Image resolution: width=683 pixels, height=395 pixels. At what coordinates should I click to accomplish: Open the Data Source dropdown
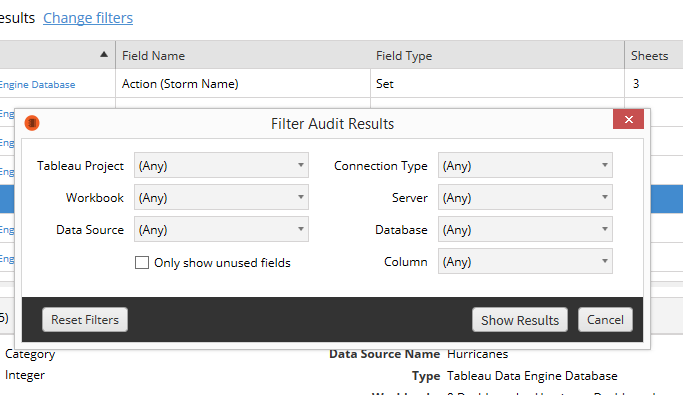coord(221,229)
